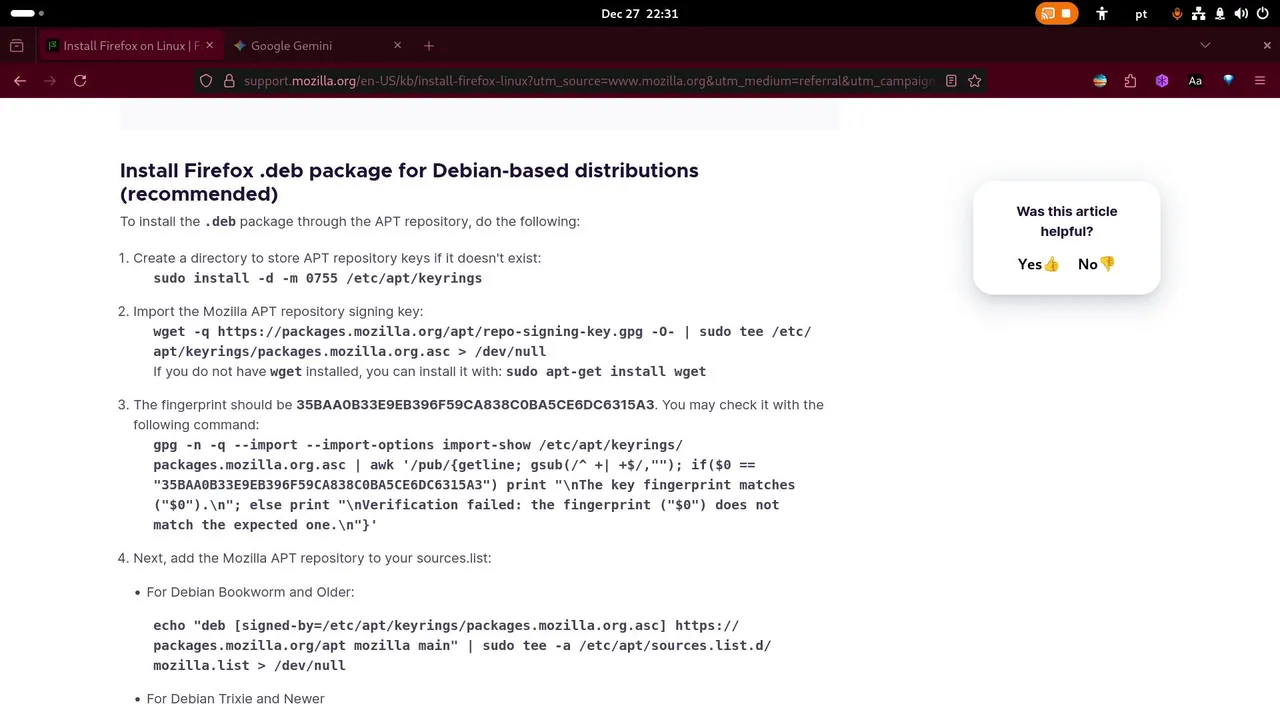Click the 'Aa' extension toolbar icon
Image resolution: width=1280 pixels, height=720 pixels.
[1195, 81]
